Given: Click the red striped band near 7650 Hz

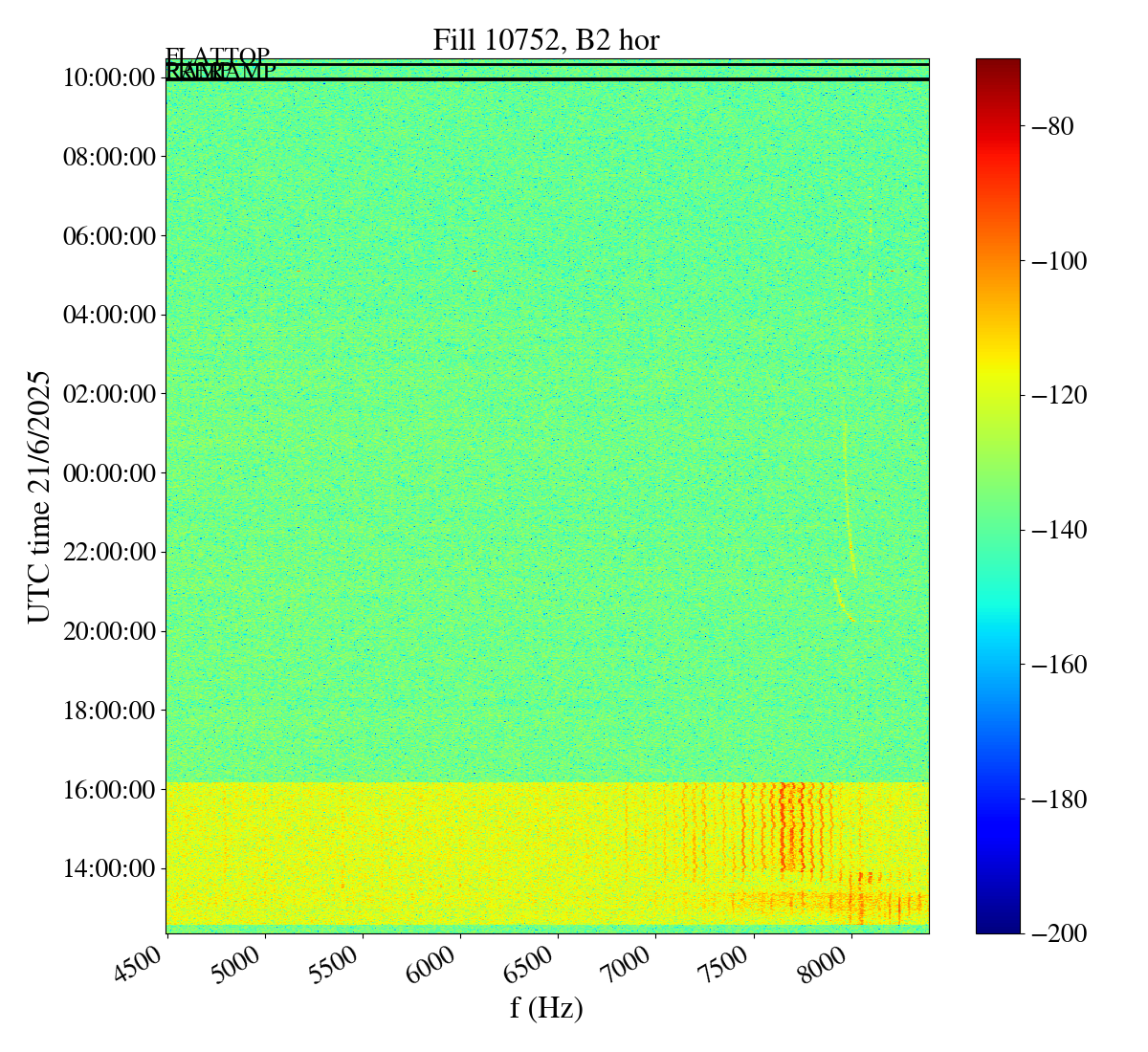Looking at the screenshot, I should [x=786, y=827].
